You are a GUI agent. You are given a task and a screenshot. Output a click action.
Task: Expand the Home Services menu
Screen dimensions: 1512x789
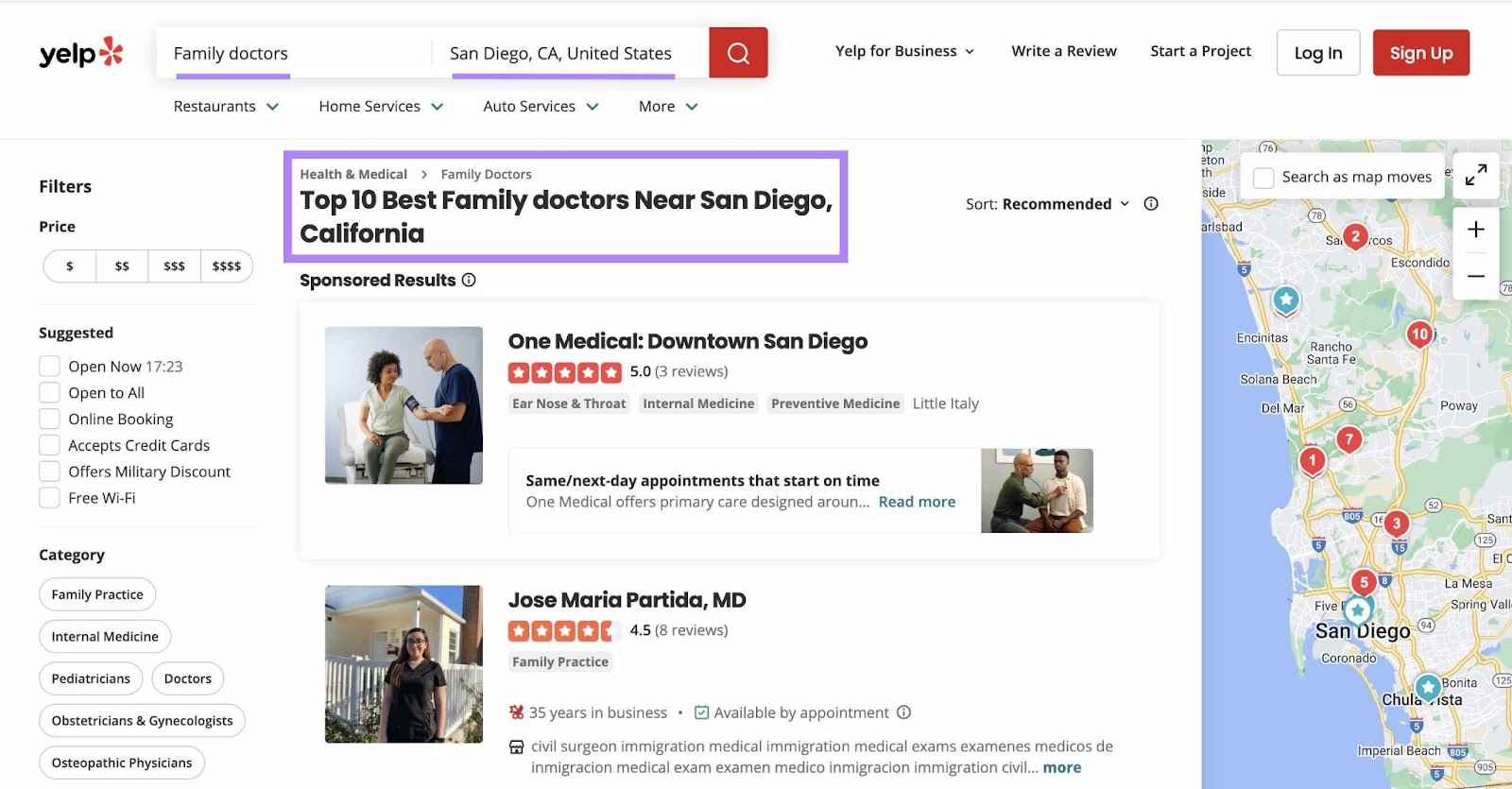(381, 107)
